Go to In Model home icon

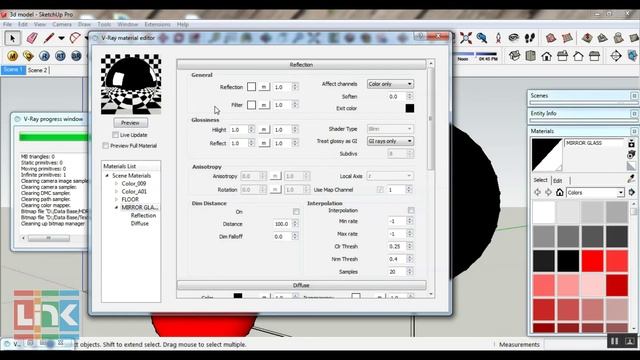tap(560, 192)
